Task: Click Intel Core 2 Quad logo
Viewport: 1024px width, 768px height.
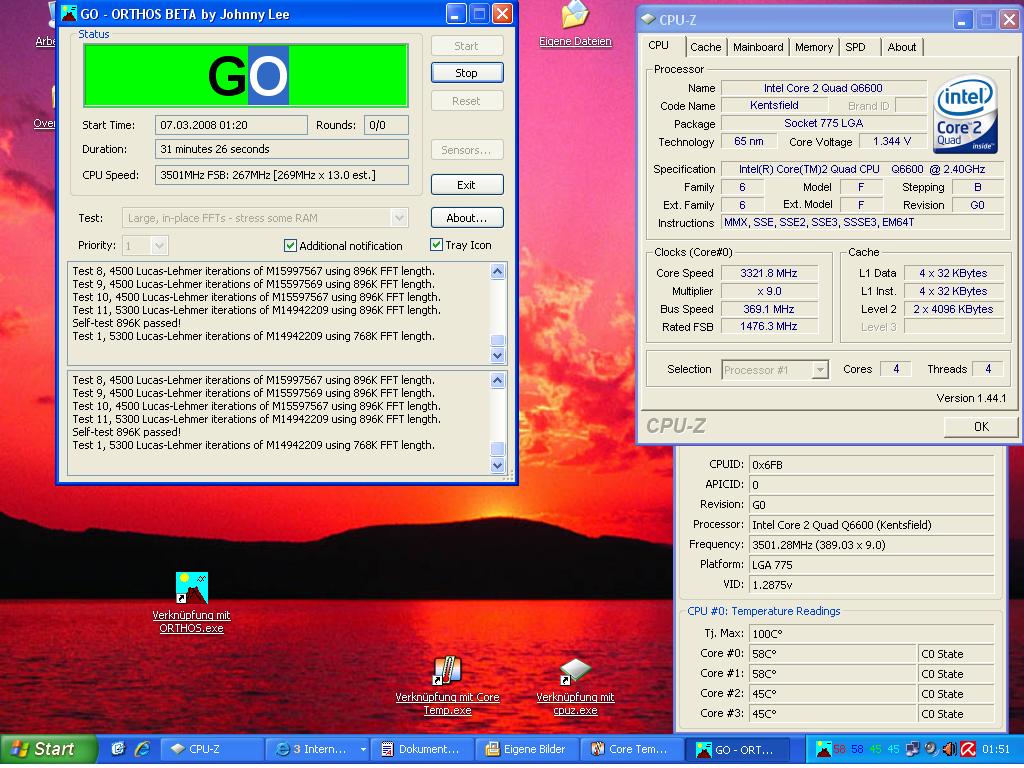Action: point(965,114)
